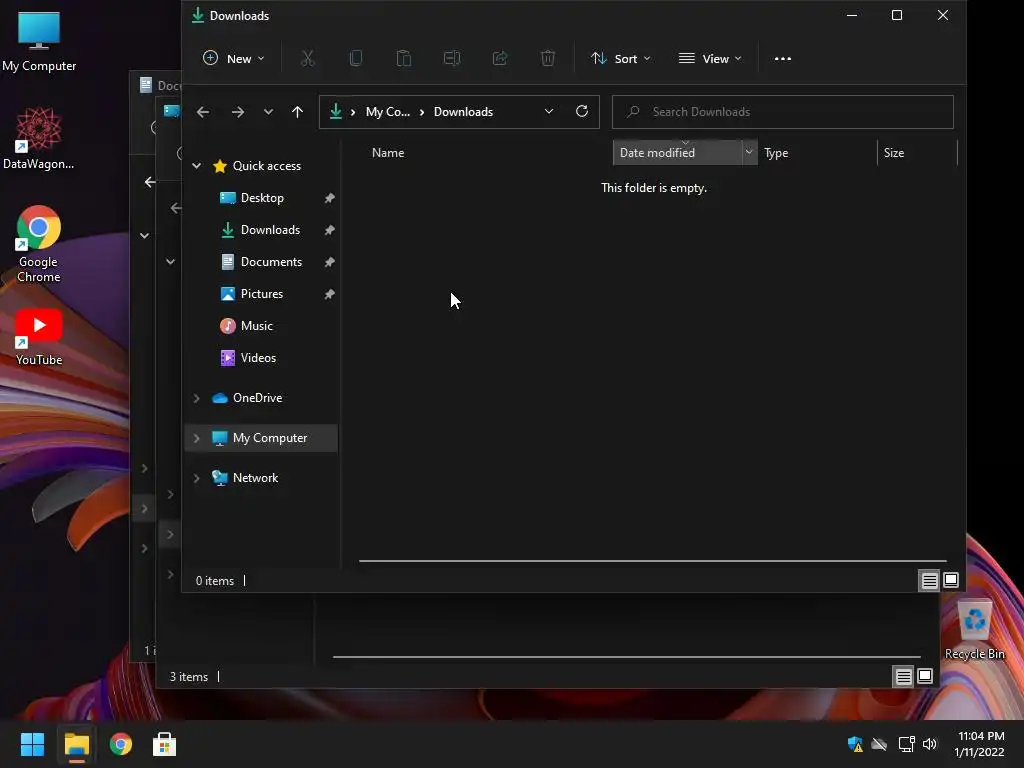Expand the OneDrive tree node

(197, 398)
